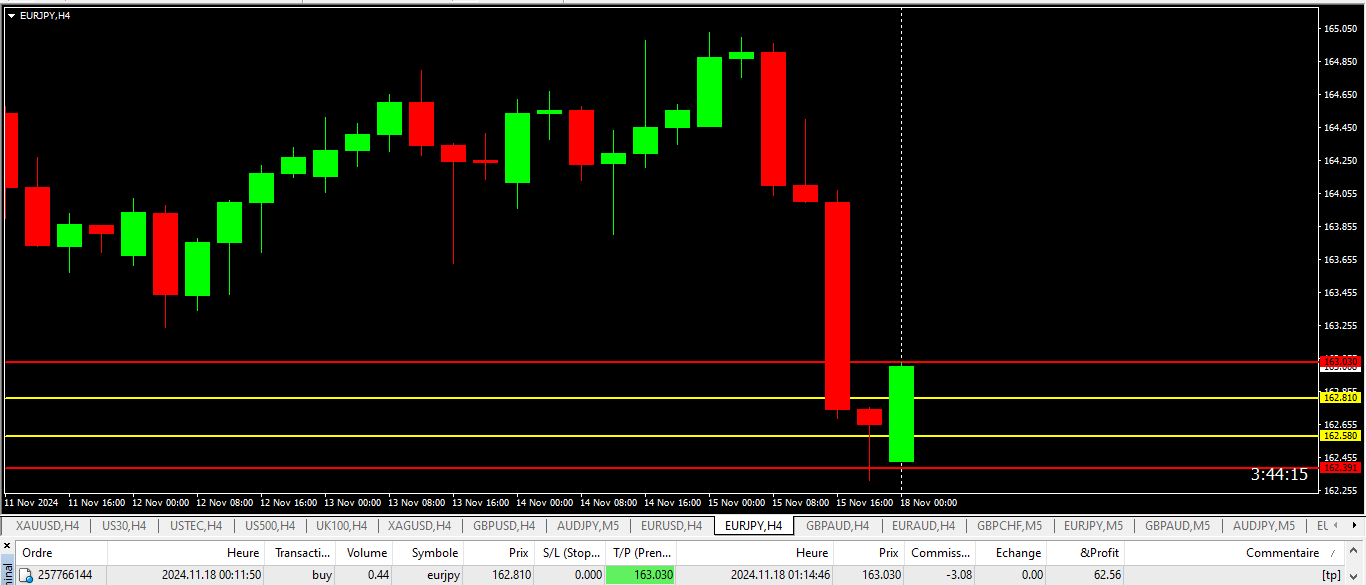Open the AUDJPY,M5 tab right of GBPAUD,M5

pos(1264,526)
